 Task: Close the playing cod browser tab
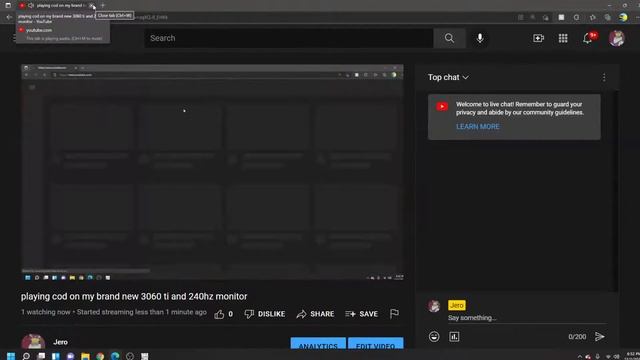91,6
